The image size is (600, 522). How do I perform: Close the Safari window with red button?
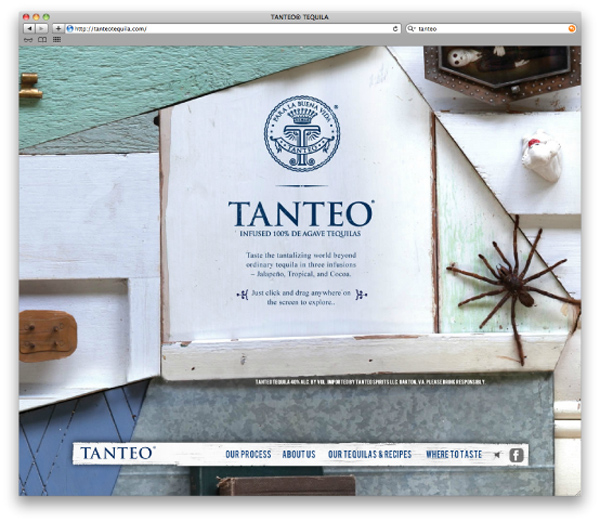coord(26,17)
